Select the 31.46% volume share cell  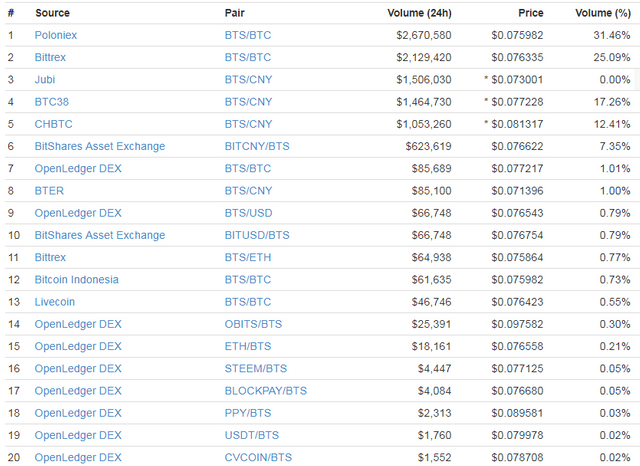pyautogui.click(x=612, y=35)
